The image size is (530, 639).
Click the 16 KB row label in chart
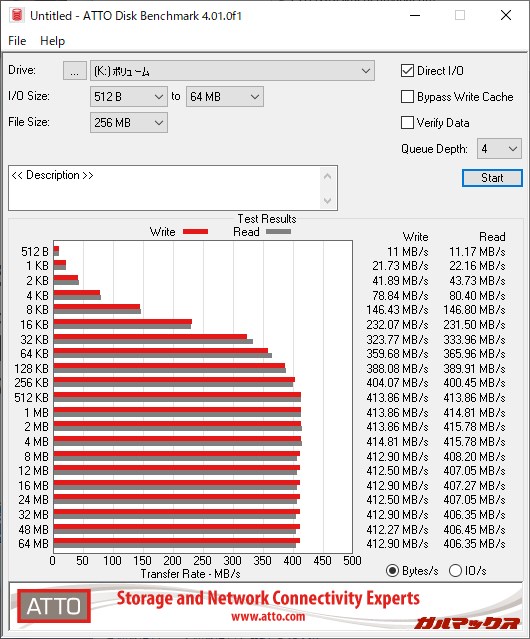pyautogui.click(x=34, y=325)
